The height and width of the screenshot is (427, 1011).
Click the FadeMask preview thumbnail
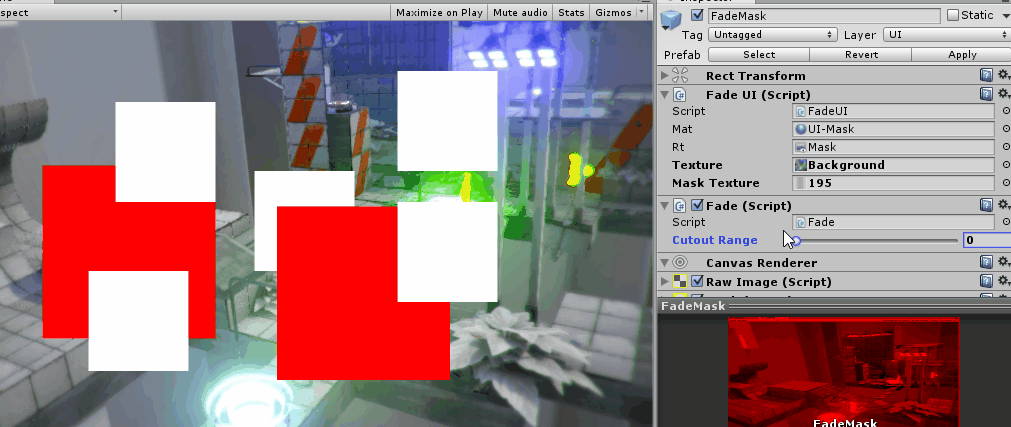(844, 372)
